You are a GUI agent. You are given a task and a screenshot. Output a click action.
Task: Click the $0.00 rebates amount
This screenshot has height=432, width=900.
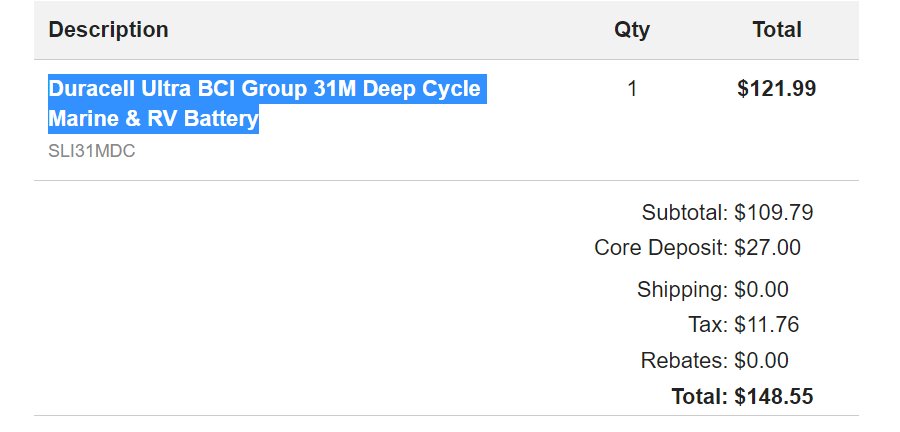point(761,360)
